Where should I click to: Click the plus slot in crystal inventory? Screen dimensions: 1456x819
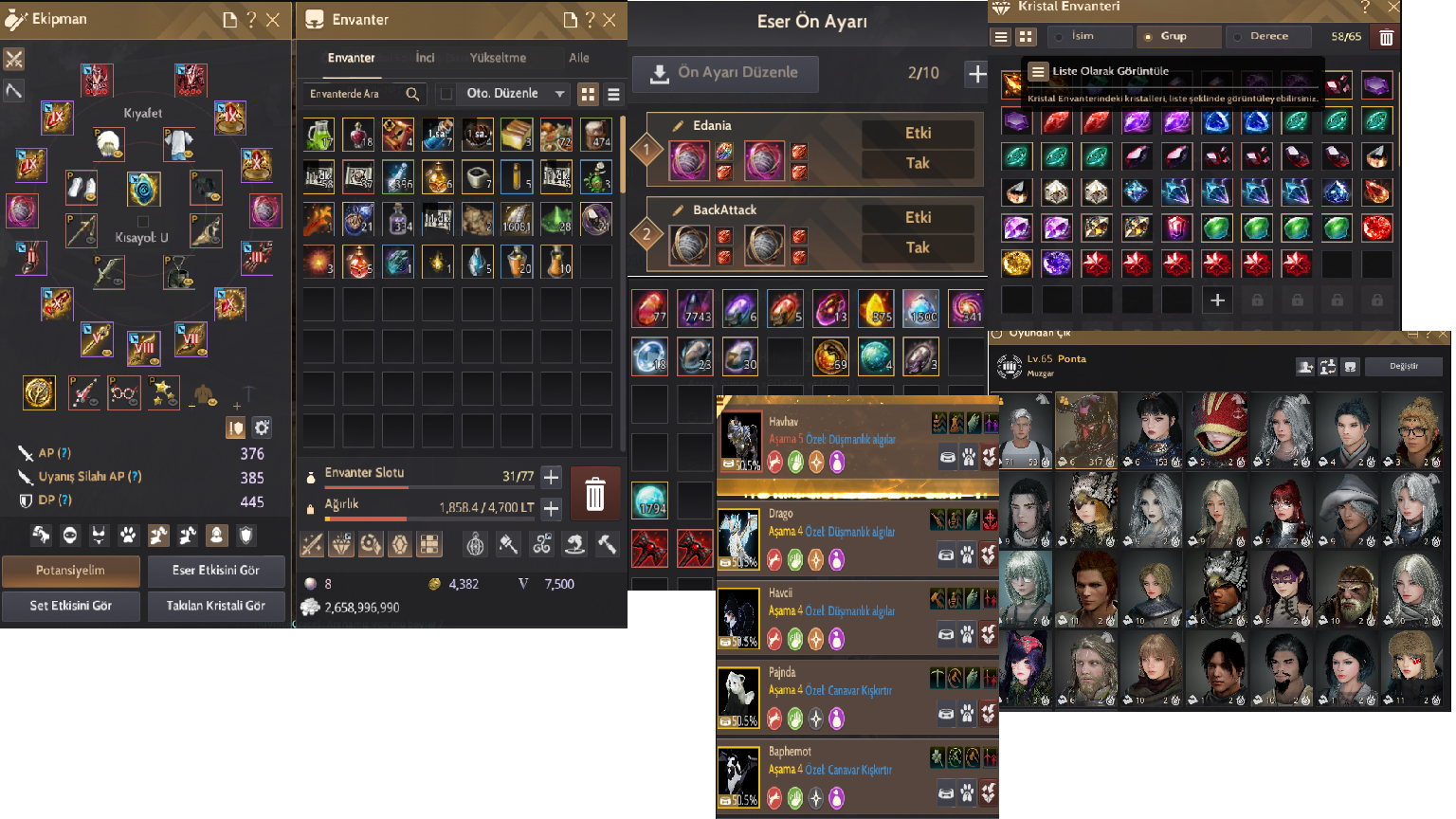1217,300
